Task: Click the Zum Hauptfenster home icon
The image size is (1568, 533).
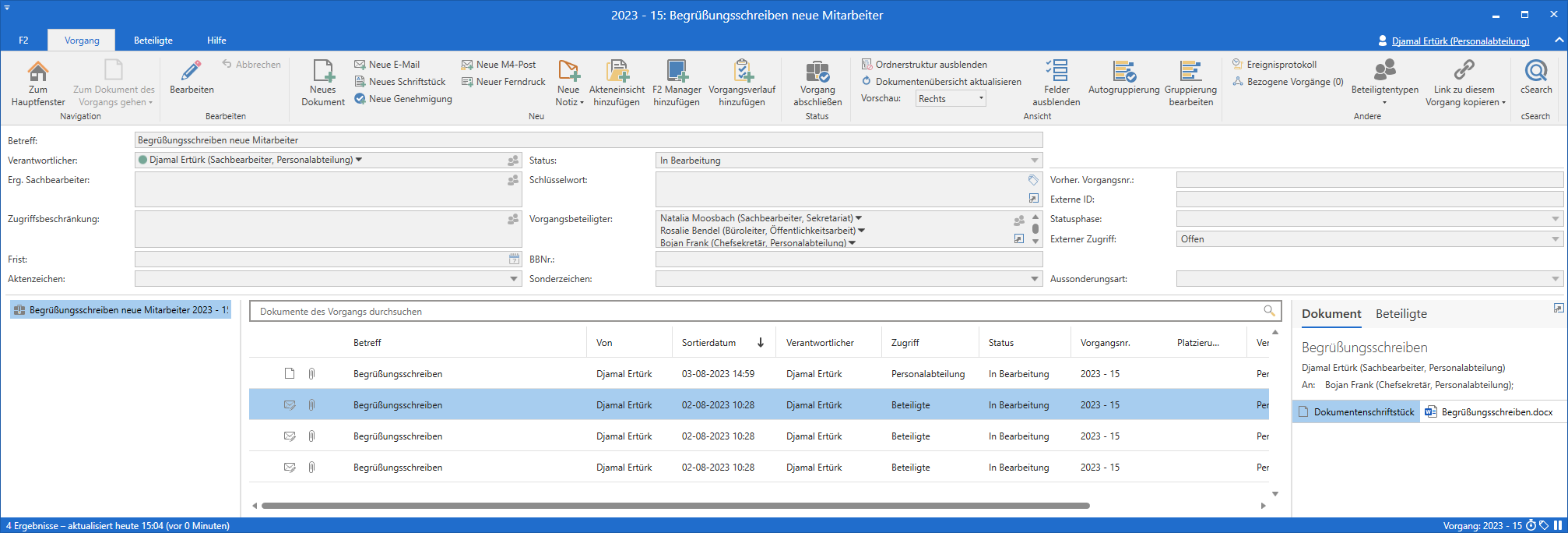Action: 37,72
